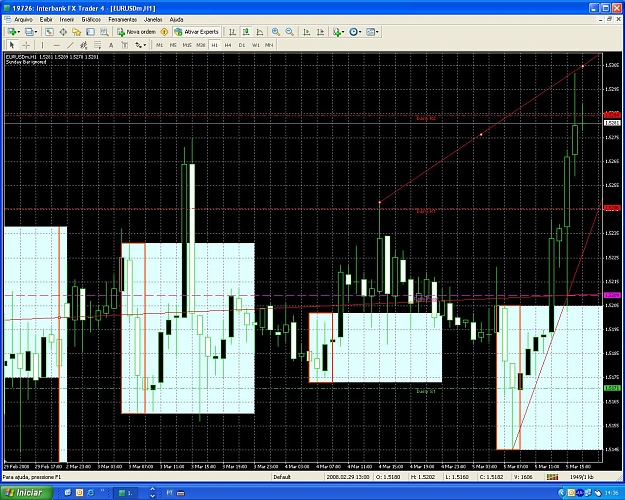Select the horizontal line drawing tool
The image size is (625, 500).
(56, 45)
